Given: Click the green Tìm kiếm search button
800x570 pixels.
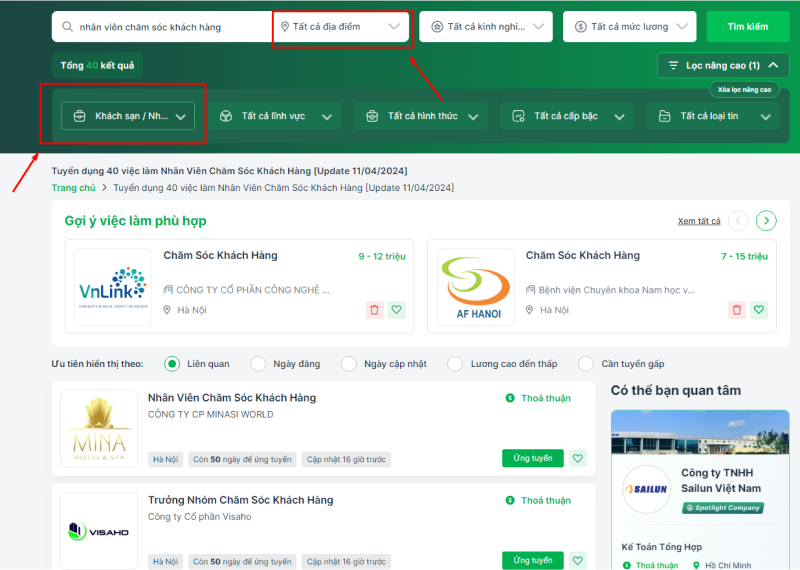Looking at the screenshot, I should click(x=748, y=27).
